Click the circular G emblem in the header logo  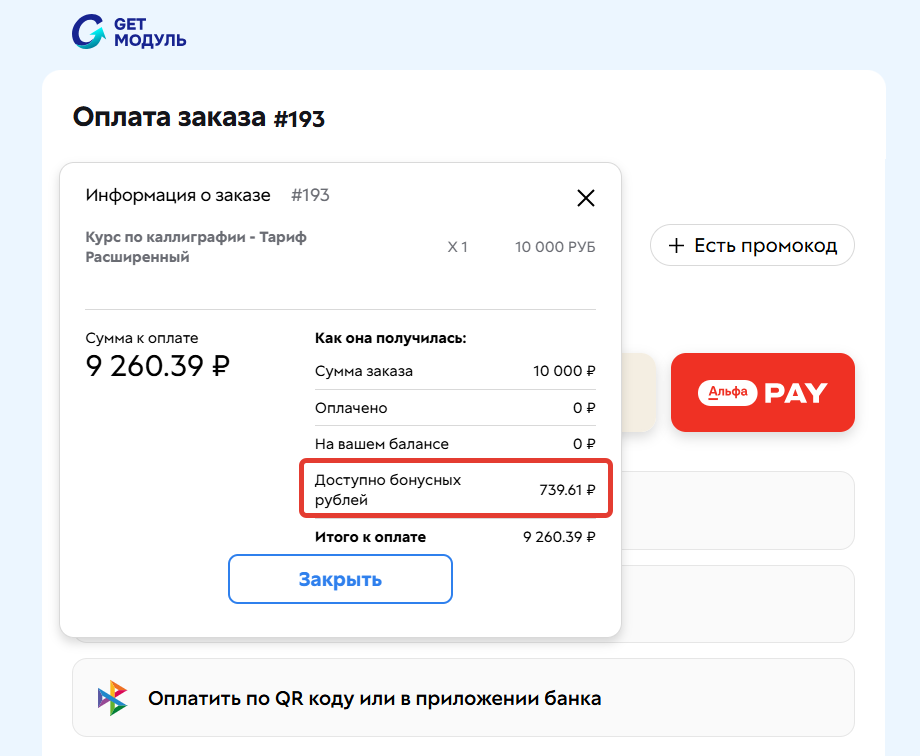87,32
